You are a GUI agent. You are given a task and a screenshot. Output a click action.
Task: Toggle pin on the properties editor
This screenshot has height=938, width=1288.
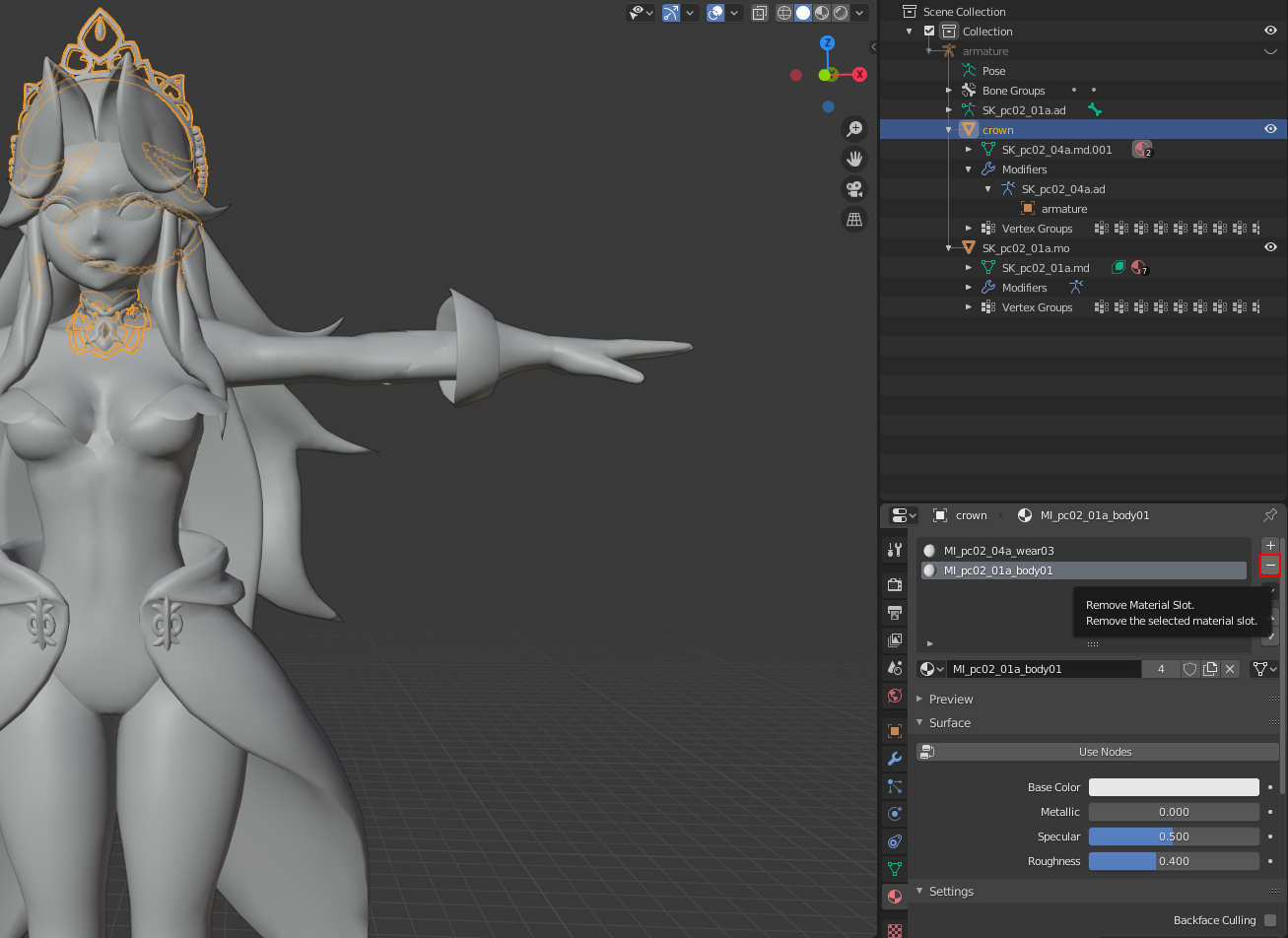[x=1270, y=515]
